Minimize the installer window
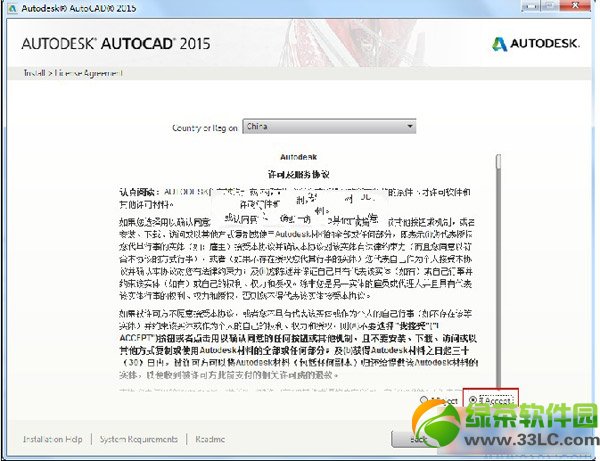Viewport: 600px width, 461px height. click(x=530, y=6)
